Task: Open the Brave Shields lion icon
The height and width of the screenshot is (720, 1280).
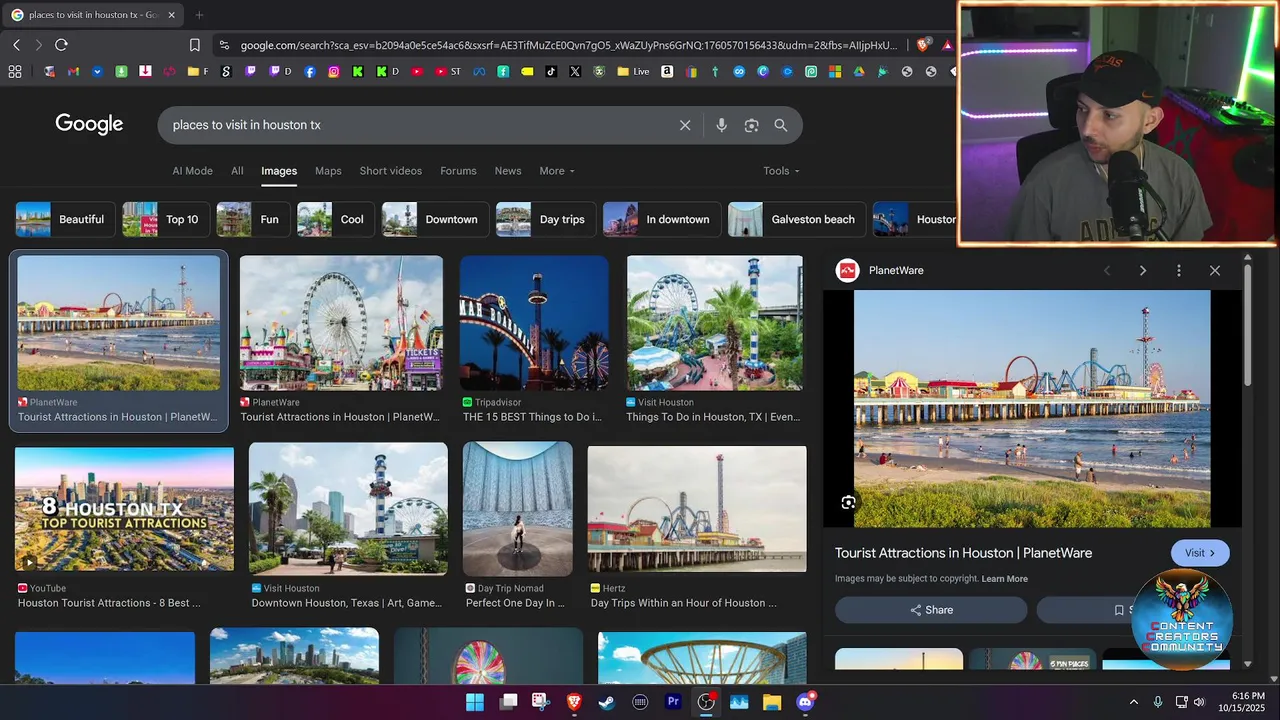Action: point(923,45)
